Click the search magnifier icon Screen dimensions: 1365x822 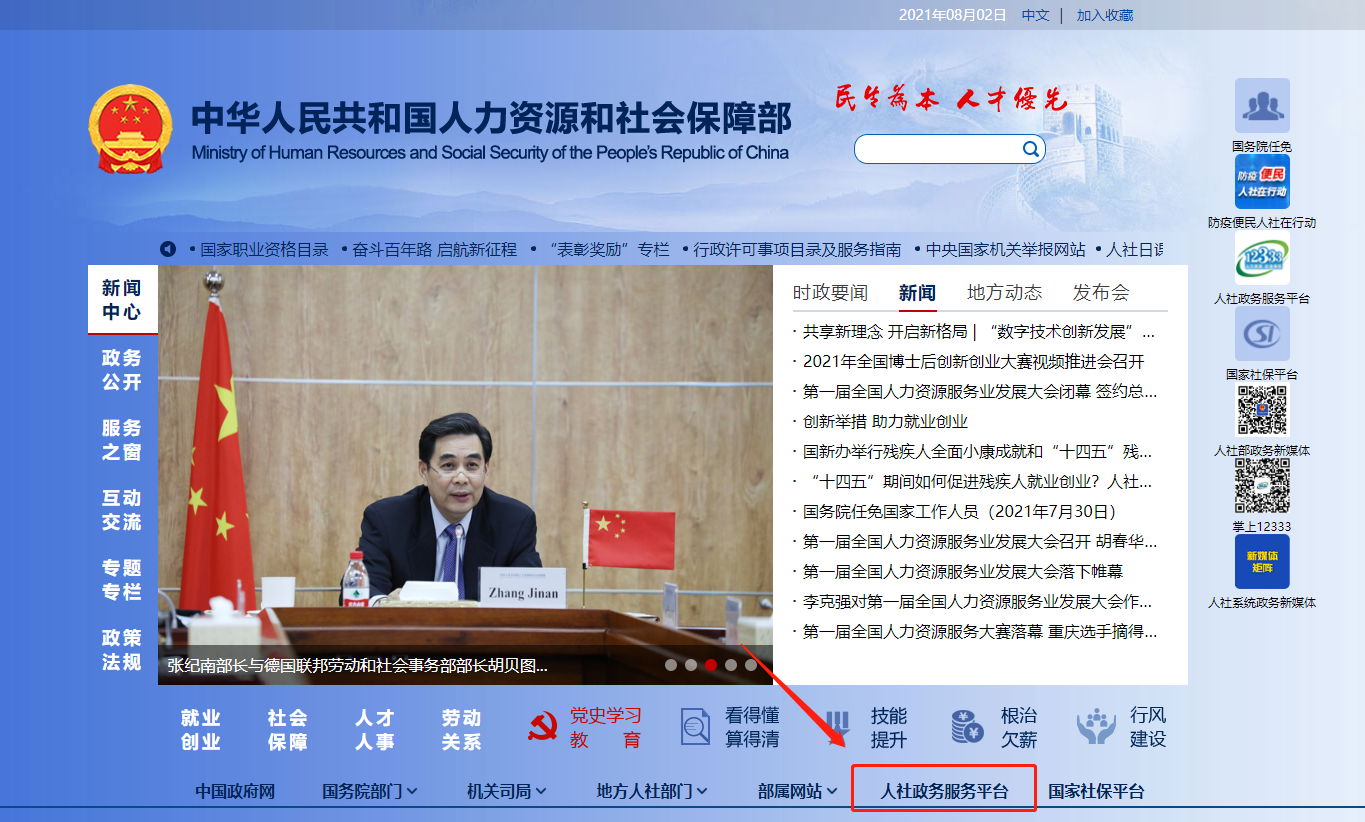pos(1030,149)
